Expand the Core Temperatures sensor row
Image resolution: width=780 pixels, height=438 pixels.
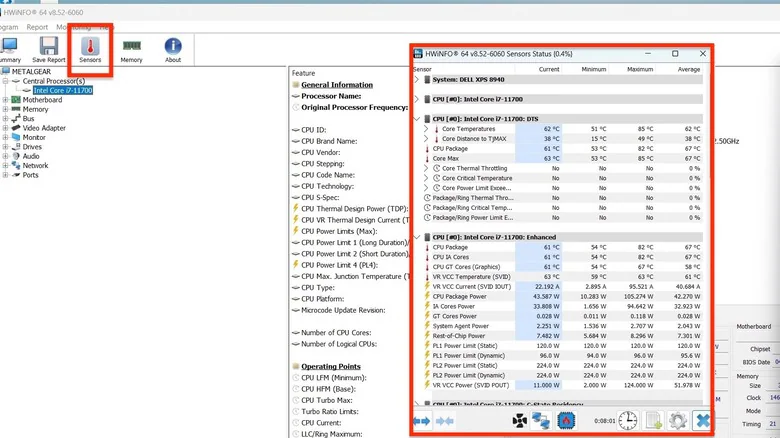(x=426, y=129)
